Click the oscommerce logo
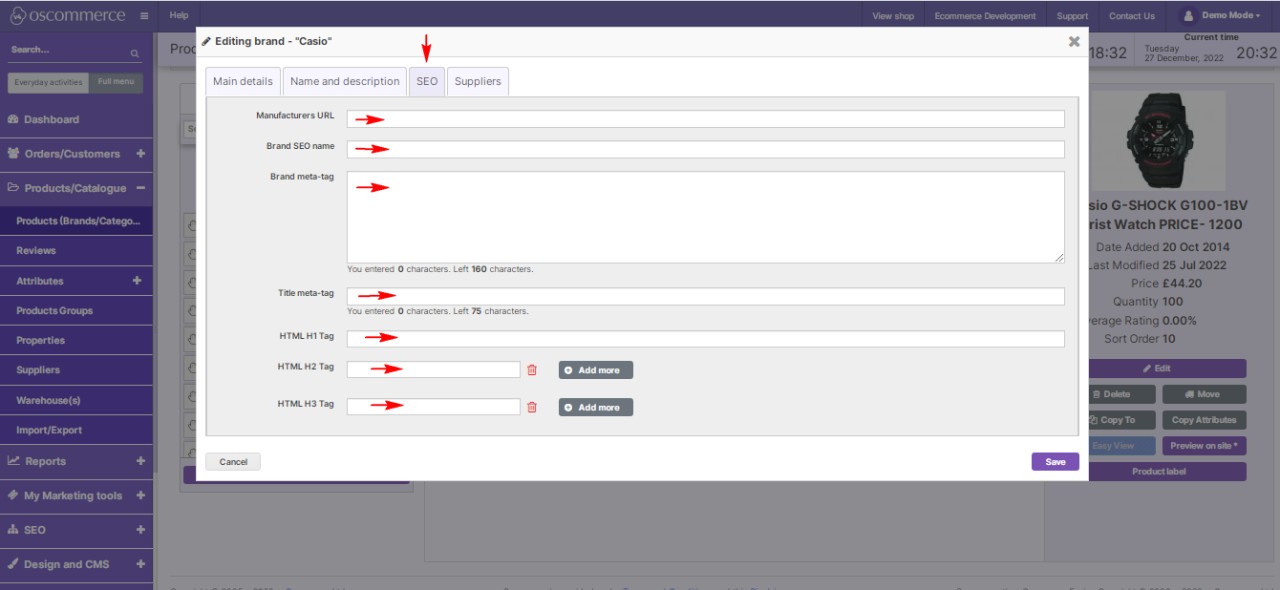The width and height of the screenshot is (1280, 590). click(68, 16)
